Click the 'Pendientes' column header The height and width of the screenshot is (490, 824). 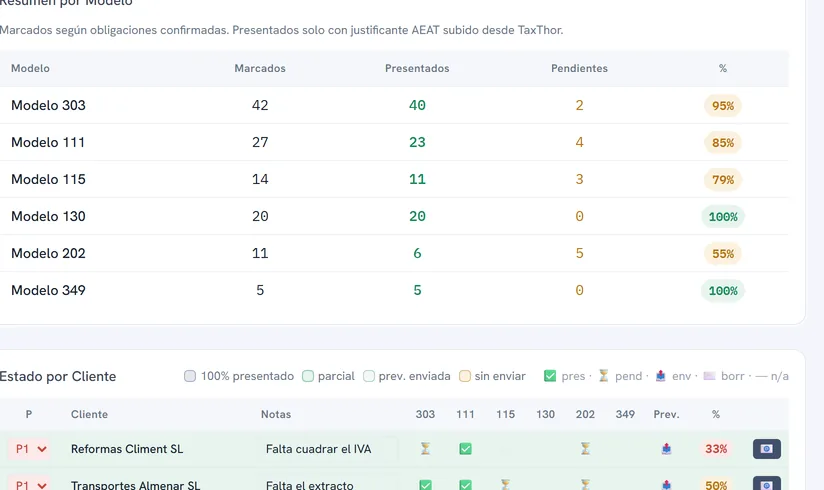(579, 68)
